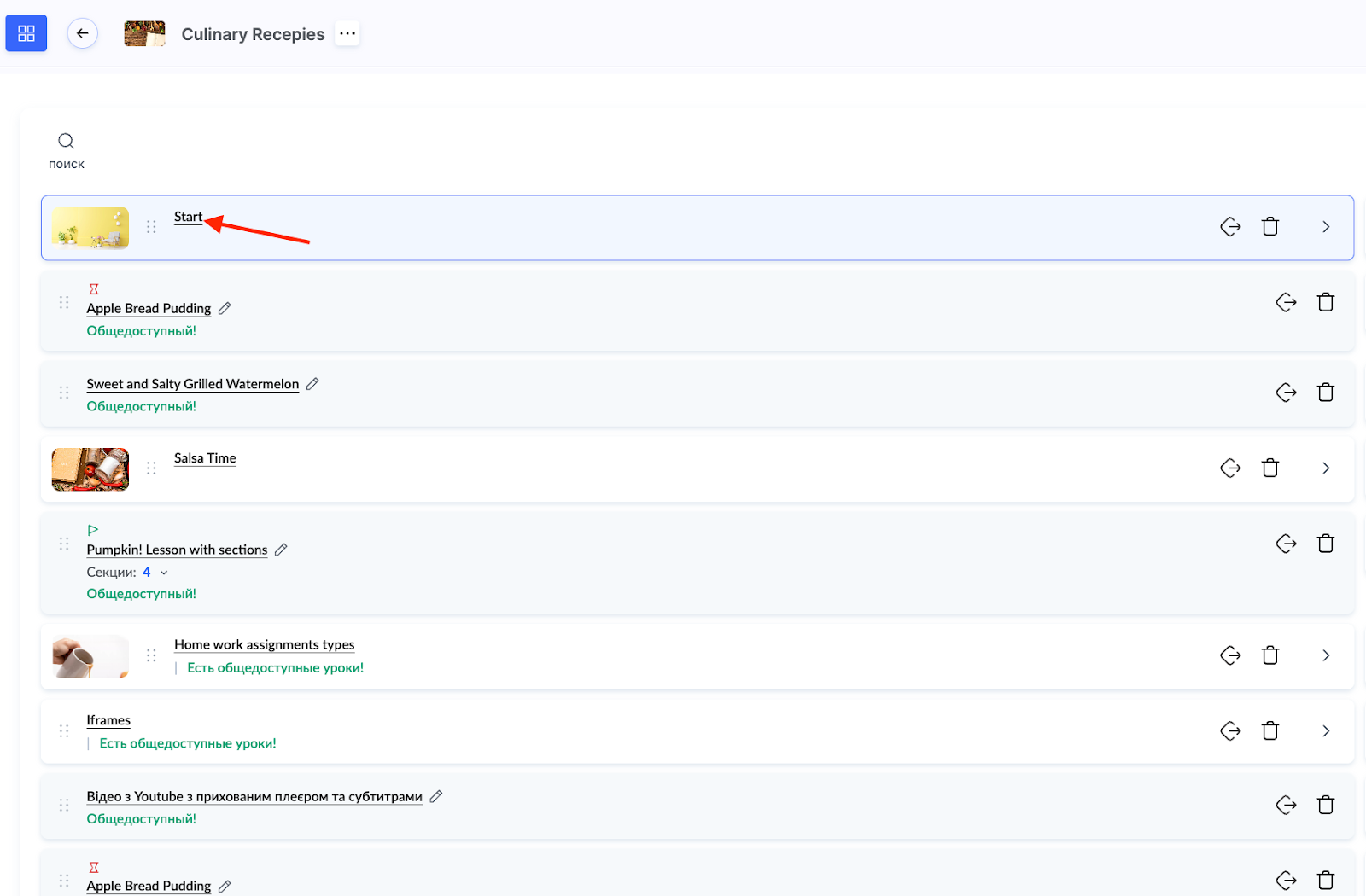This screenshot has width=1366, height=896.
Task: Expand sections dropdown under Pumpkin lesson
Action: click(164, 573)
